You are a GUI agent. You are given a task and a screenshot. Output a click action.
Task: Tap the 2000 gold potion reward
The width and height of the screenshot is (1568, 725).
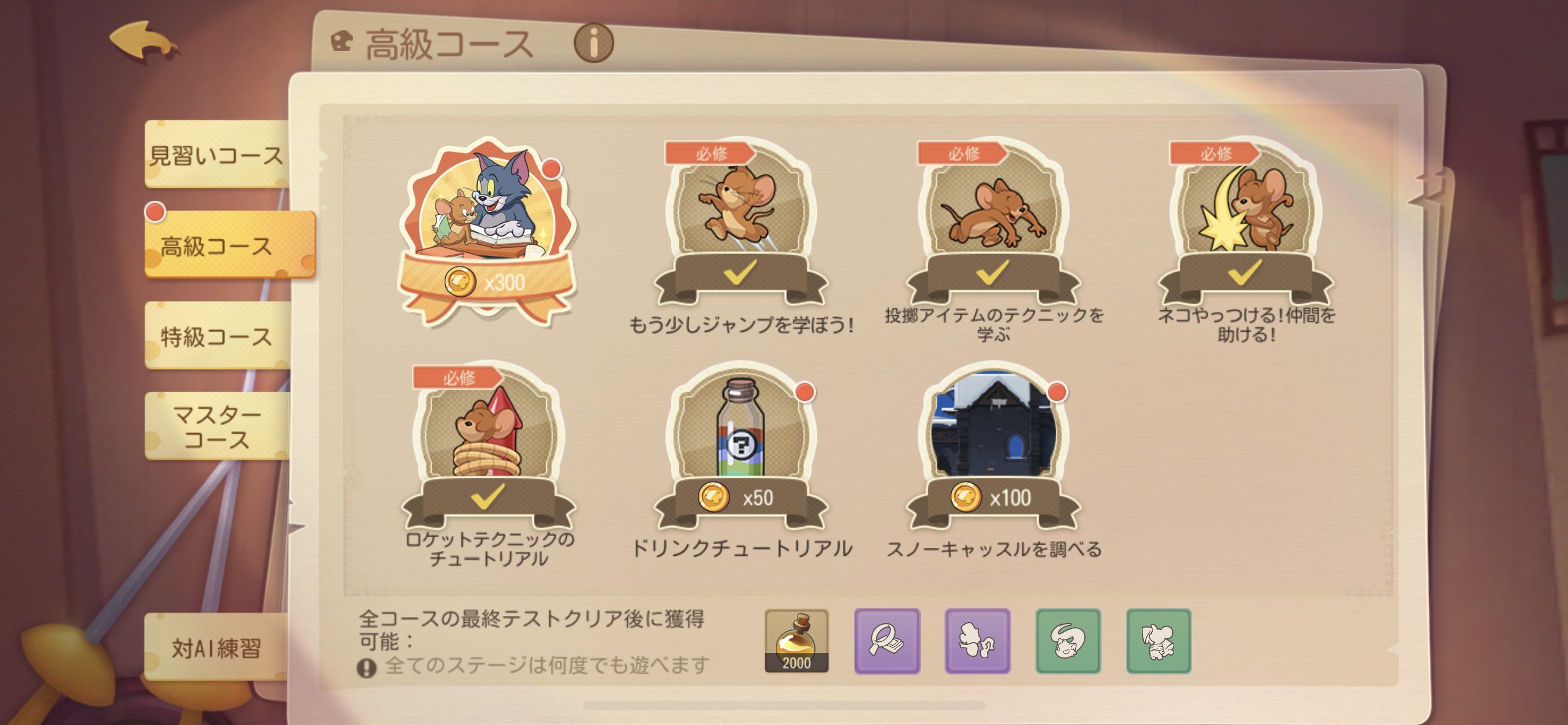click(796, 641)
